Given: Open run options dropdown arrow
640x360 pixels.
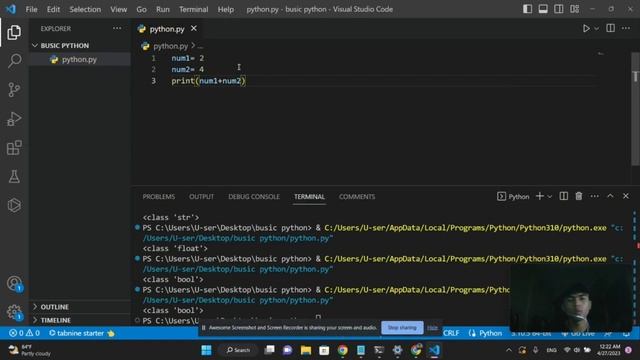Looking at the screenshot, I should pyautogui.click(x=597, y=29).
